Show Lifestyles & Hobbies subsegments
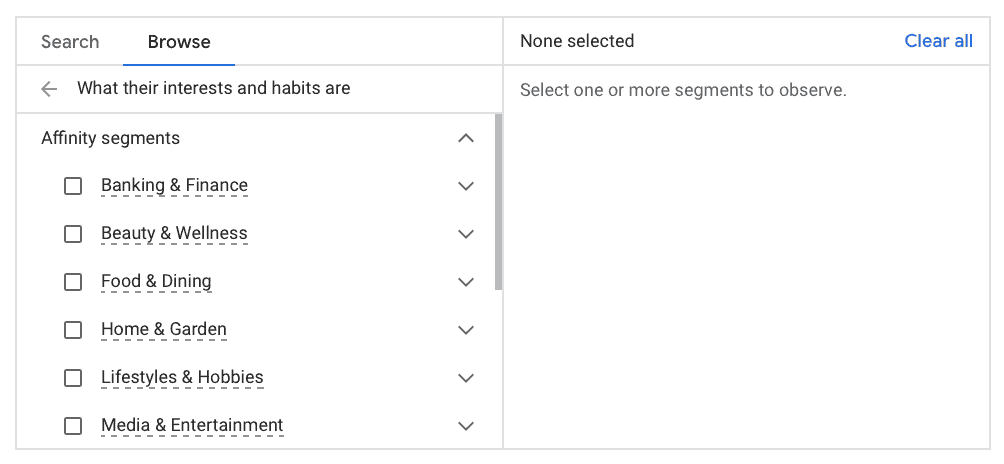 point(465,378)
